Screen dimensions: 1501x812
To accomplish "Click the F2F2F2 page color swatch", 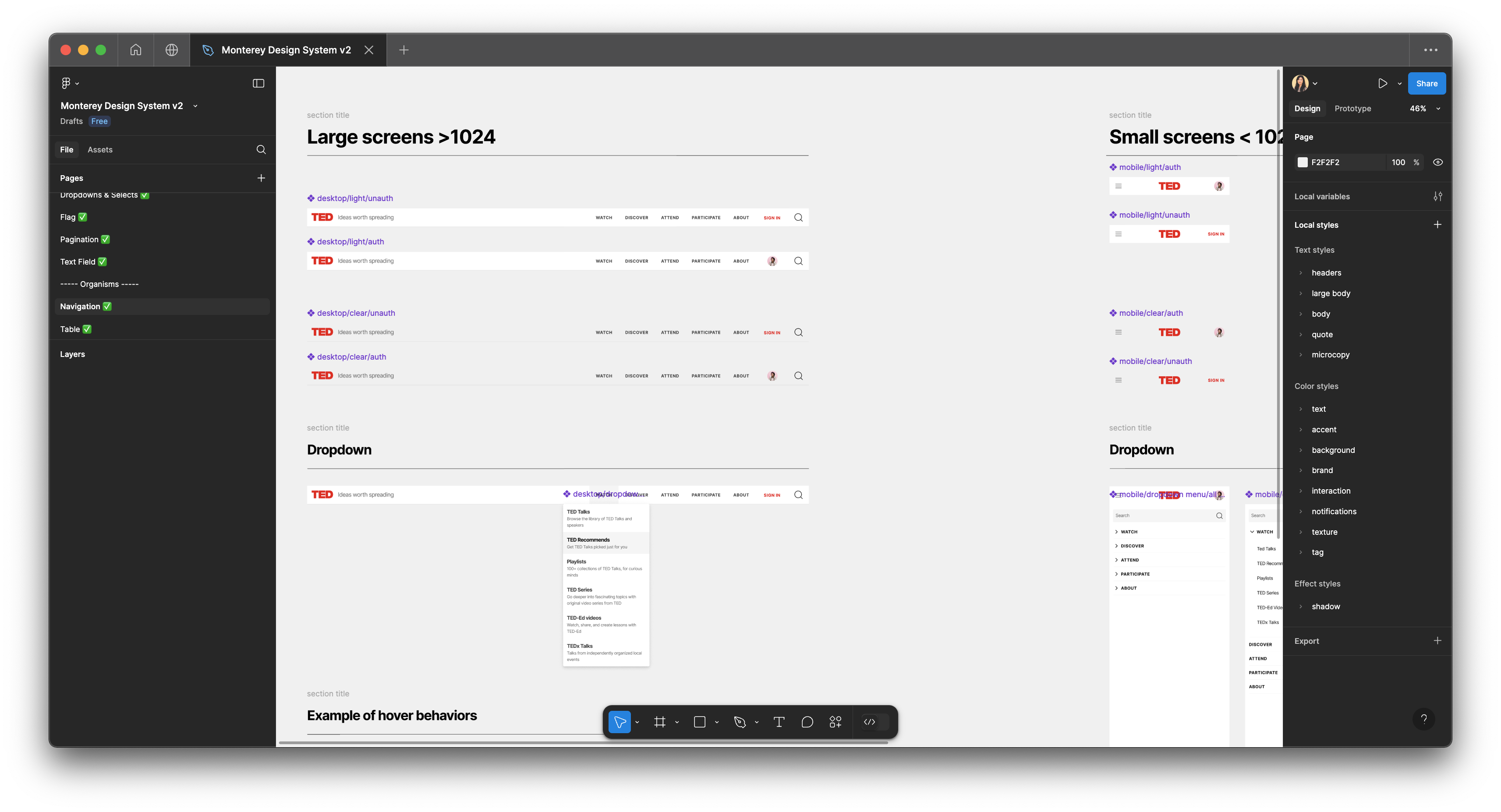I will [1302, 162].
